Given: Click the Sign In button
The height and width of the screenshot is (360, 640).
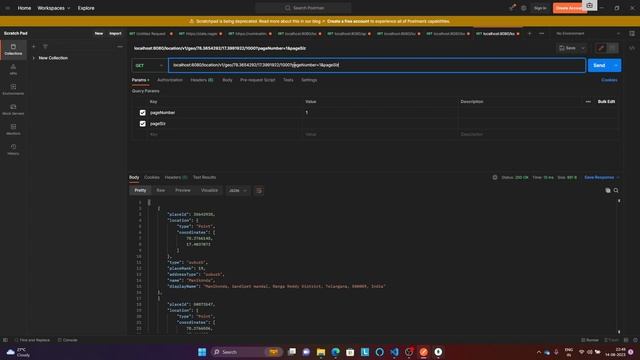Looking at the screenshot, I should (x=540, y=8).
